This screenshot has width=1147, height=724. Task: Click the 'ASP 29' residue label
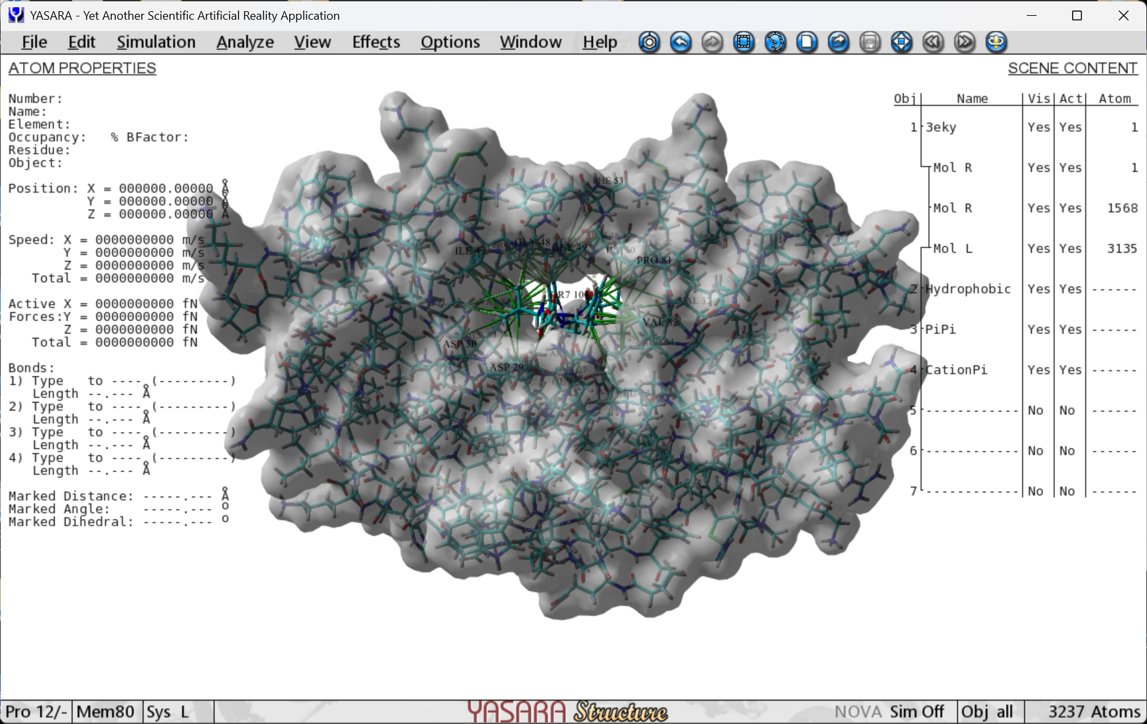point(507,367)
